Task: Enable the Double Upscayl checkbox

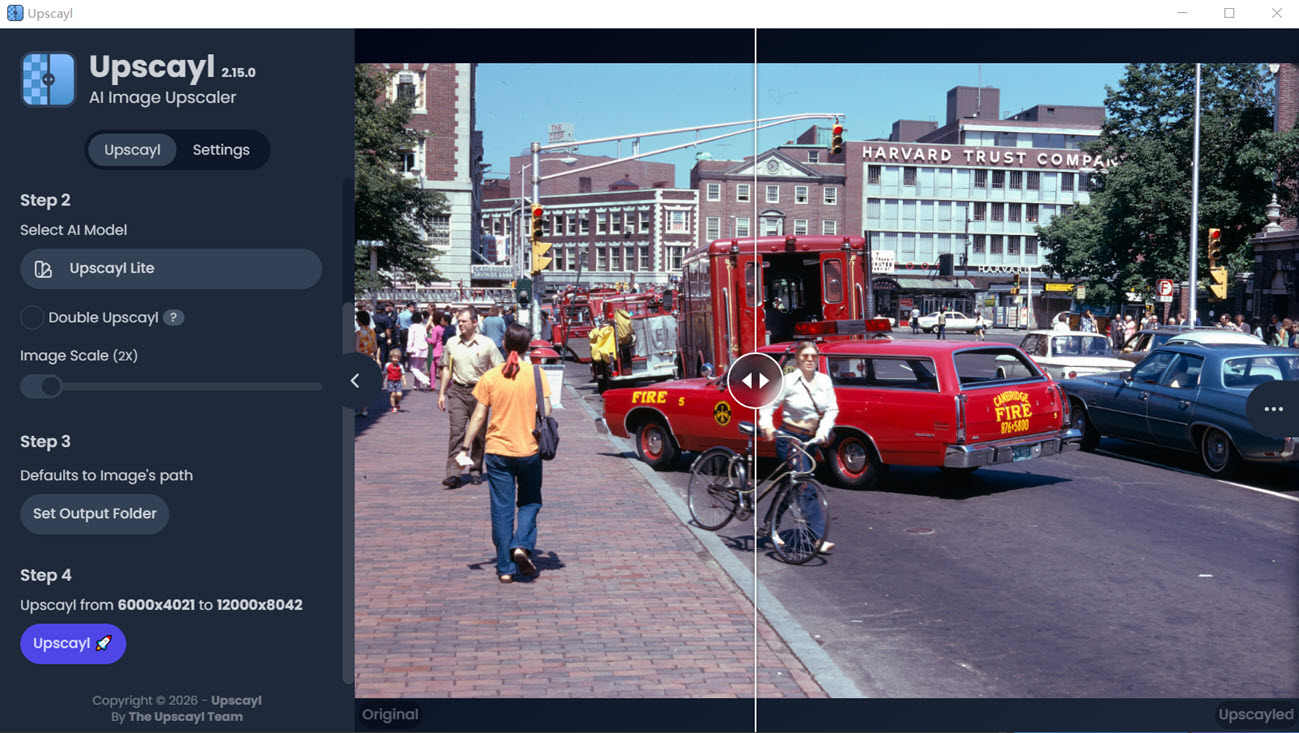Action: (32, 317)
